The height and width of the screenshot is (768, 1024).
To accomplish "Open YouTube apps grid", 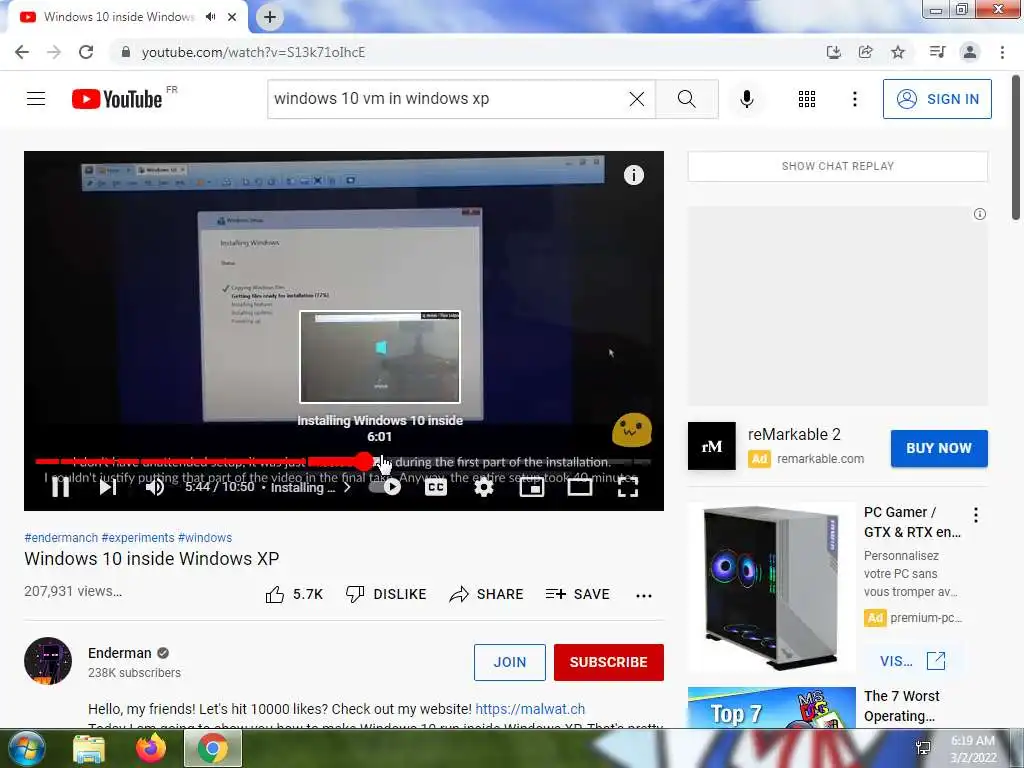I will pos(807,99).
